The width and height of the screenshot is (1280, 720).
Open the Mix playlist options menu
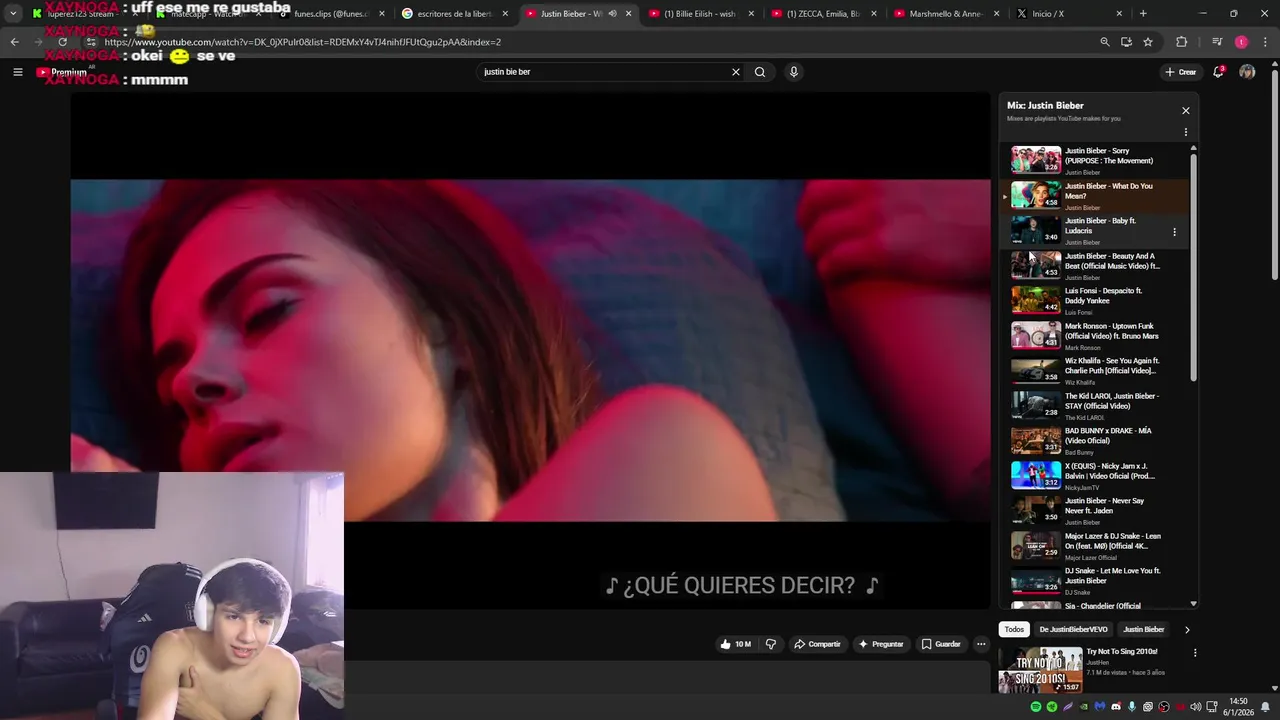1186,132
